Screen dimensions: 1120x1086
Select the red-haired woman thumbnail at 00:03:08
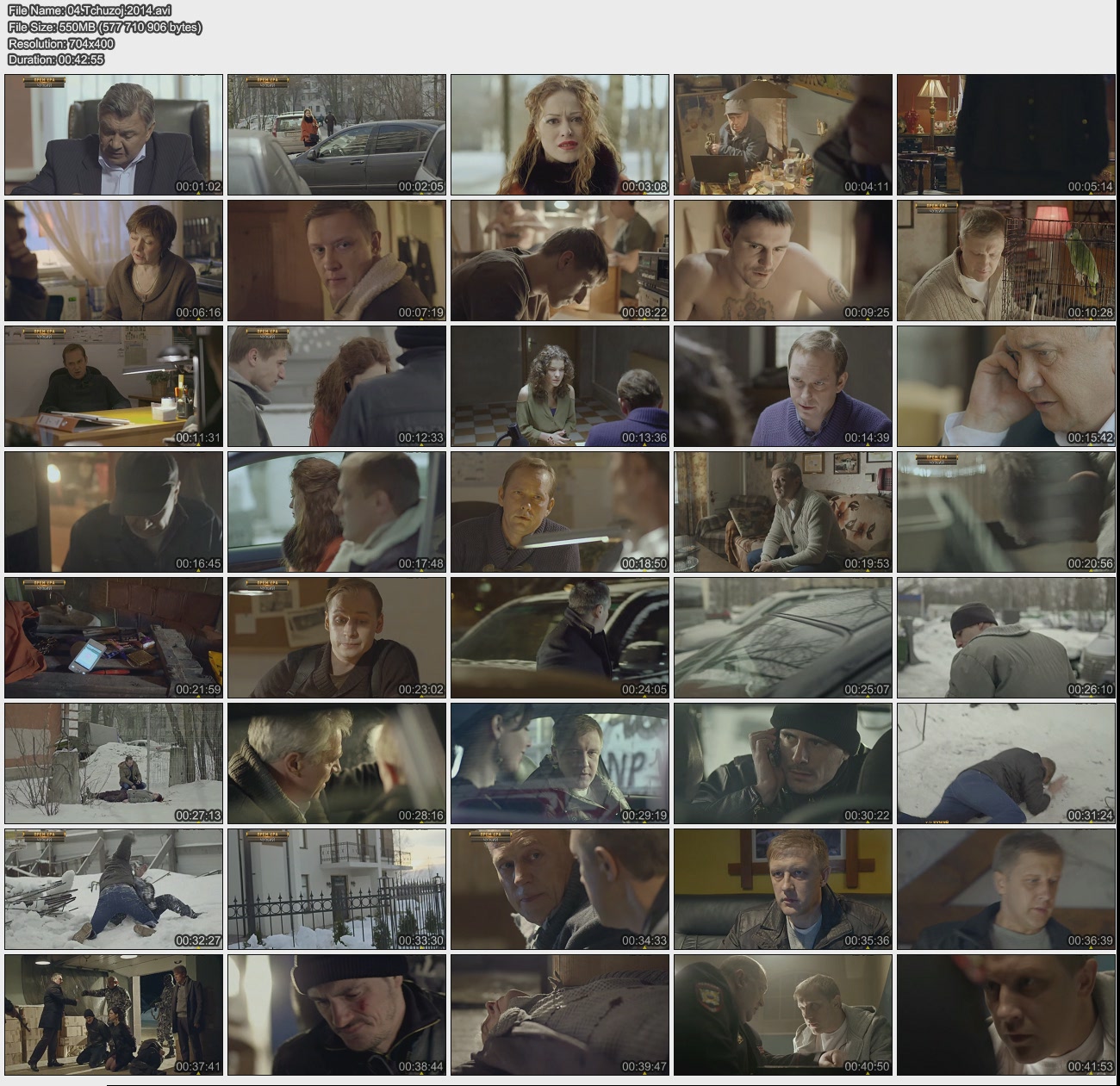coord(559,134)
